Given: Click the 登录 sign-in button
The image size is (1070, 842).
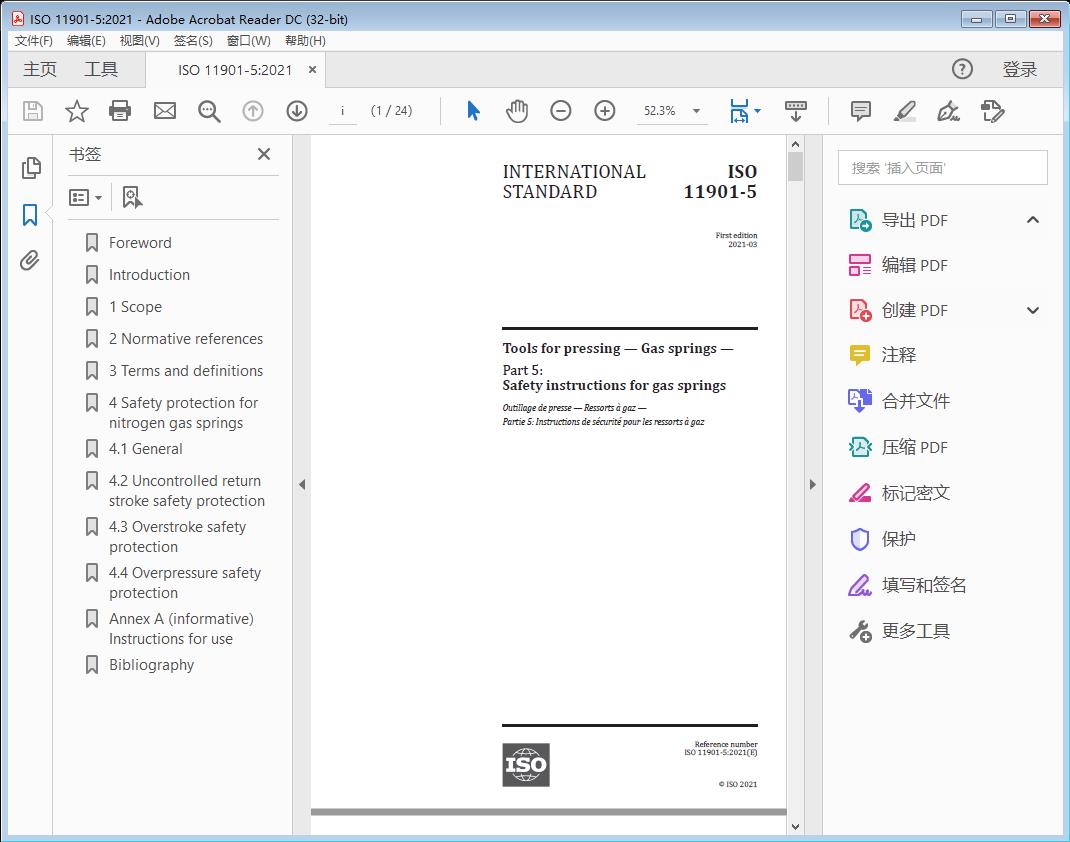Looking at the screenshot, I should point(1019,69).
